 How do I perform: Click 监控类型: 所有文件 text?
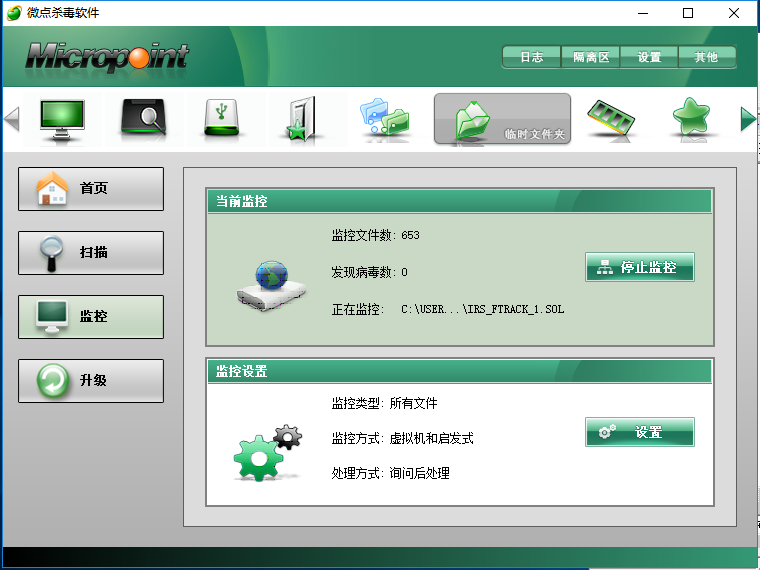(x=384, y=403)
